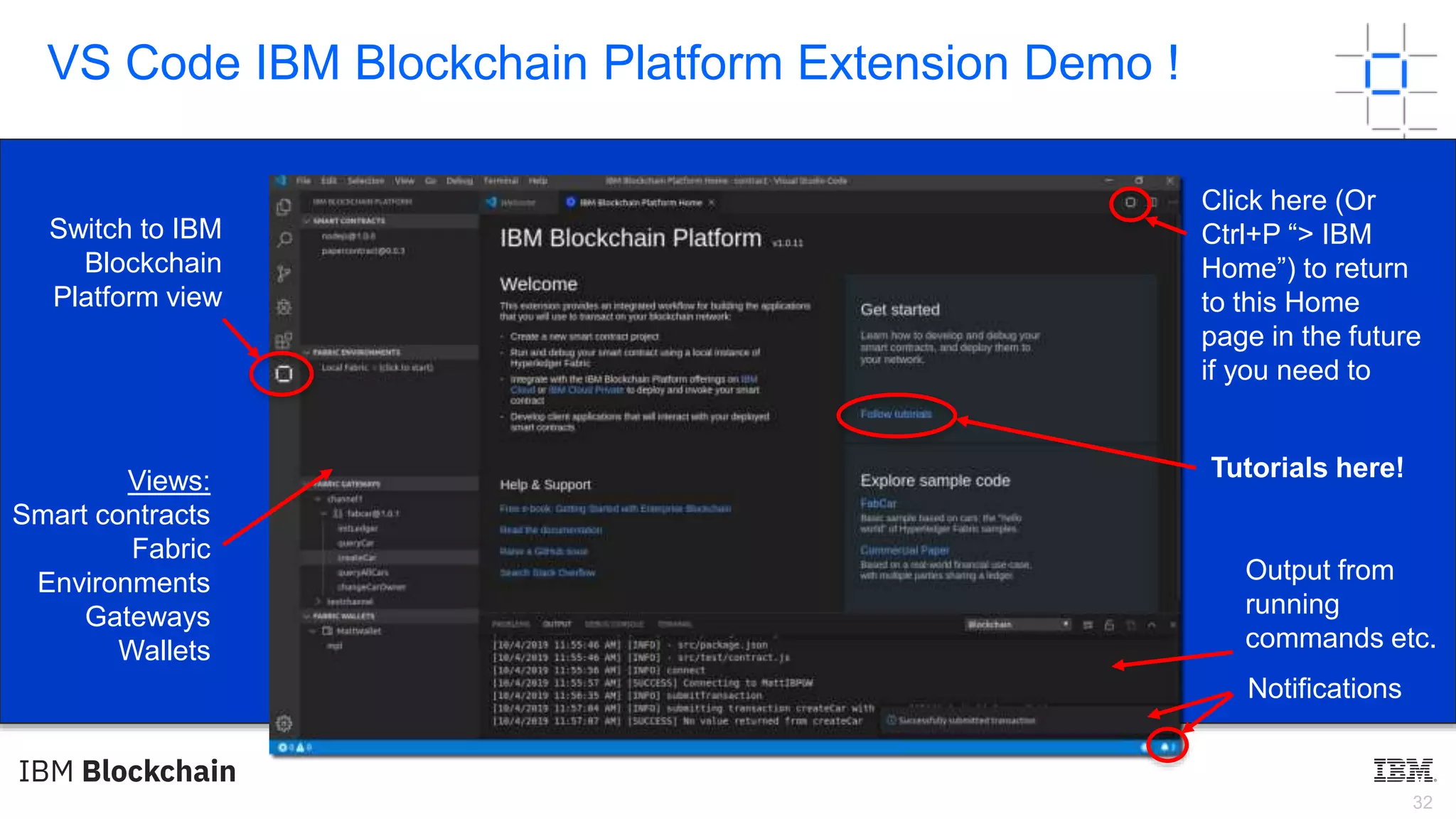
Task: Collapse the Fabric Wallets section
Action: (x=390, y=616)
